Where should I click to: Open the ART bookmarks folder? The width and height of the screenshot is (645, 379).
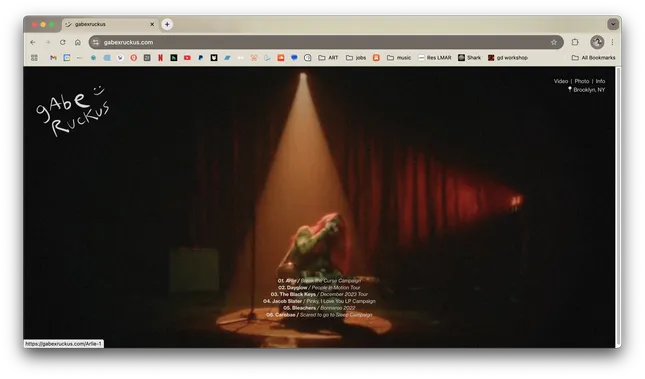click(328, 58)
